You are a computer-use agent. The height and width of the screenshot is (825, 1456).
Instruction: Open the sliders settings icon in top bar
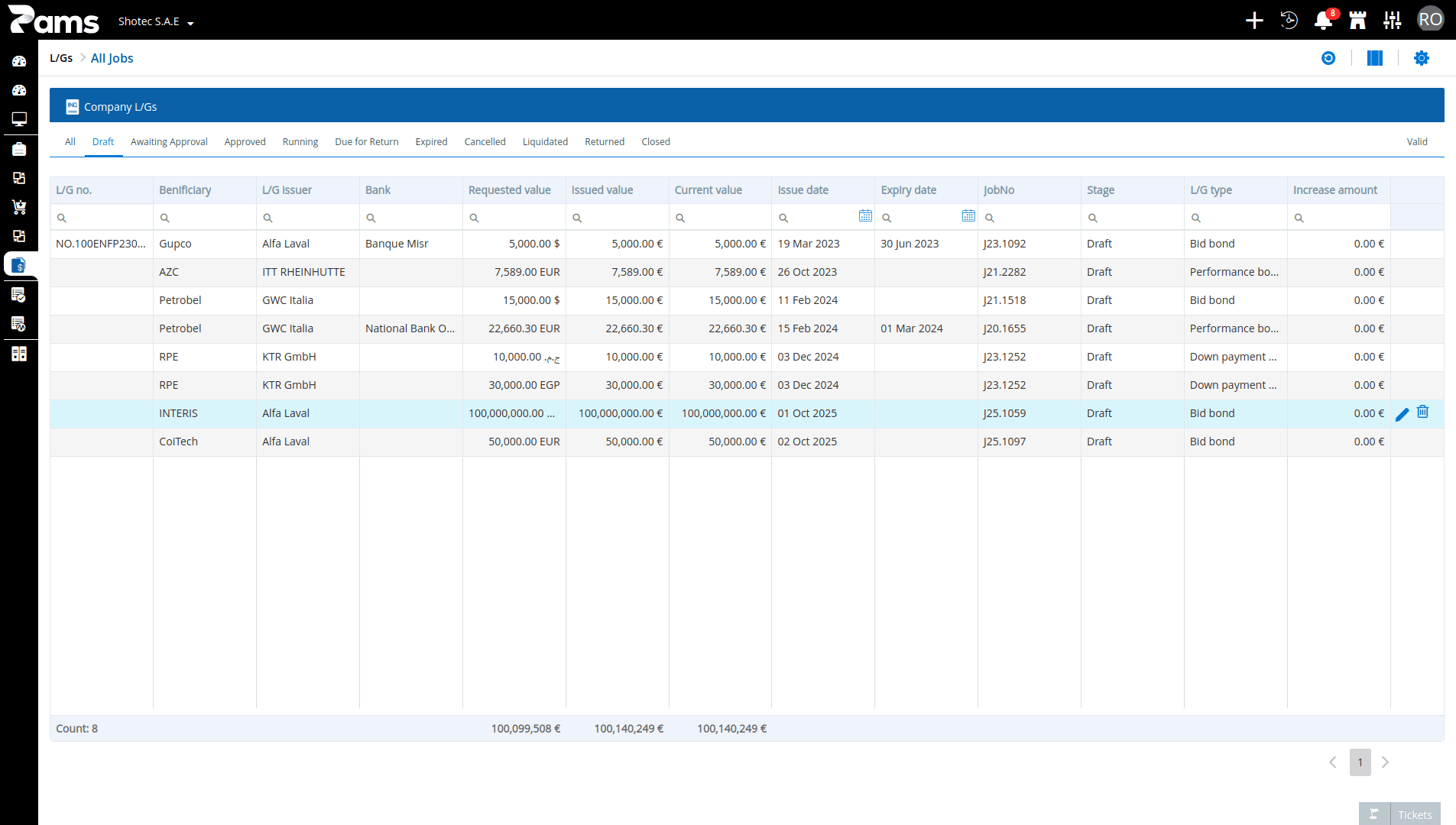[x=1393, y=21]
